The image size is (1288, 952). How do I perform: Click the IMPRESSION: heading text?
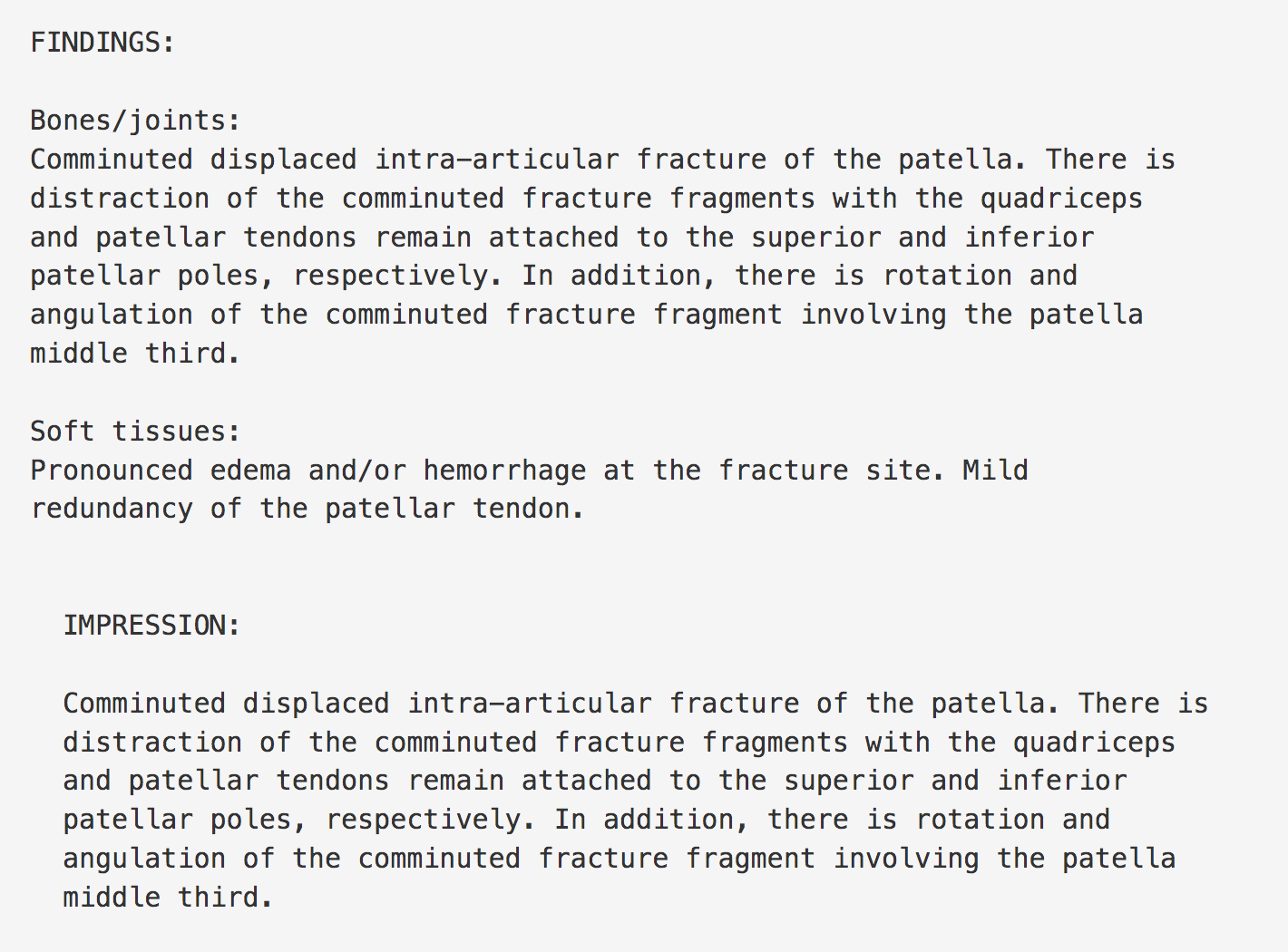click(151, 625)
